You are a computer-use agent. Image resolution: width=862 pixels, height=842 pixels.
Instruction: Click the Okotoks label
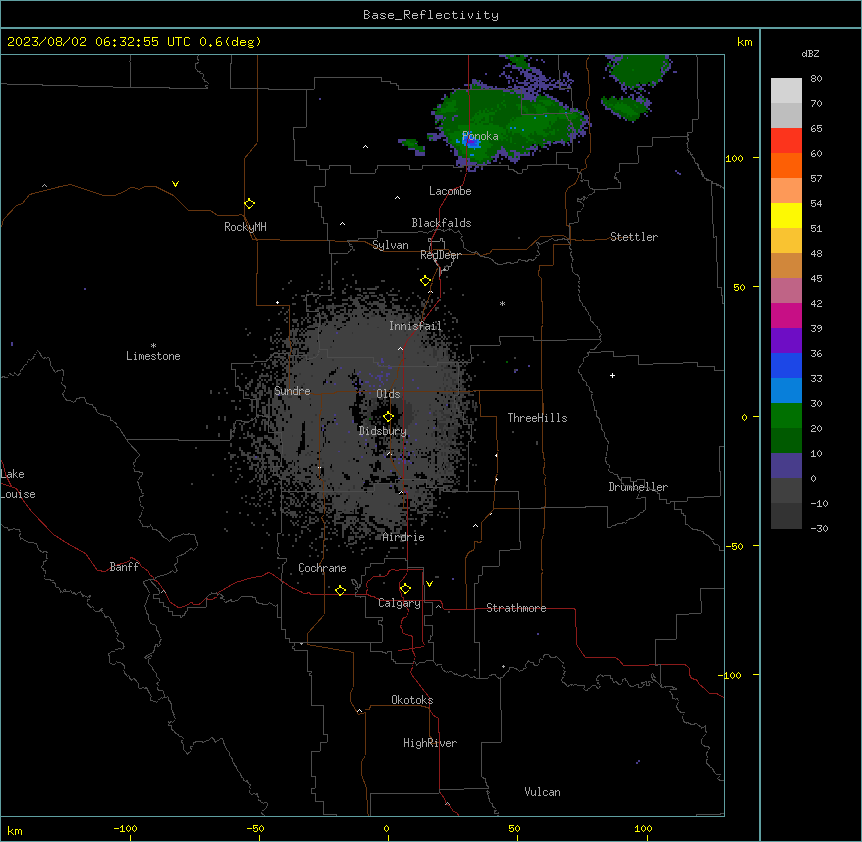(412, 700)
